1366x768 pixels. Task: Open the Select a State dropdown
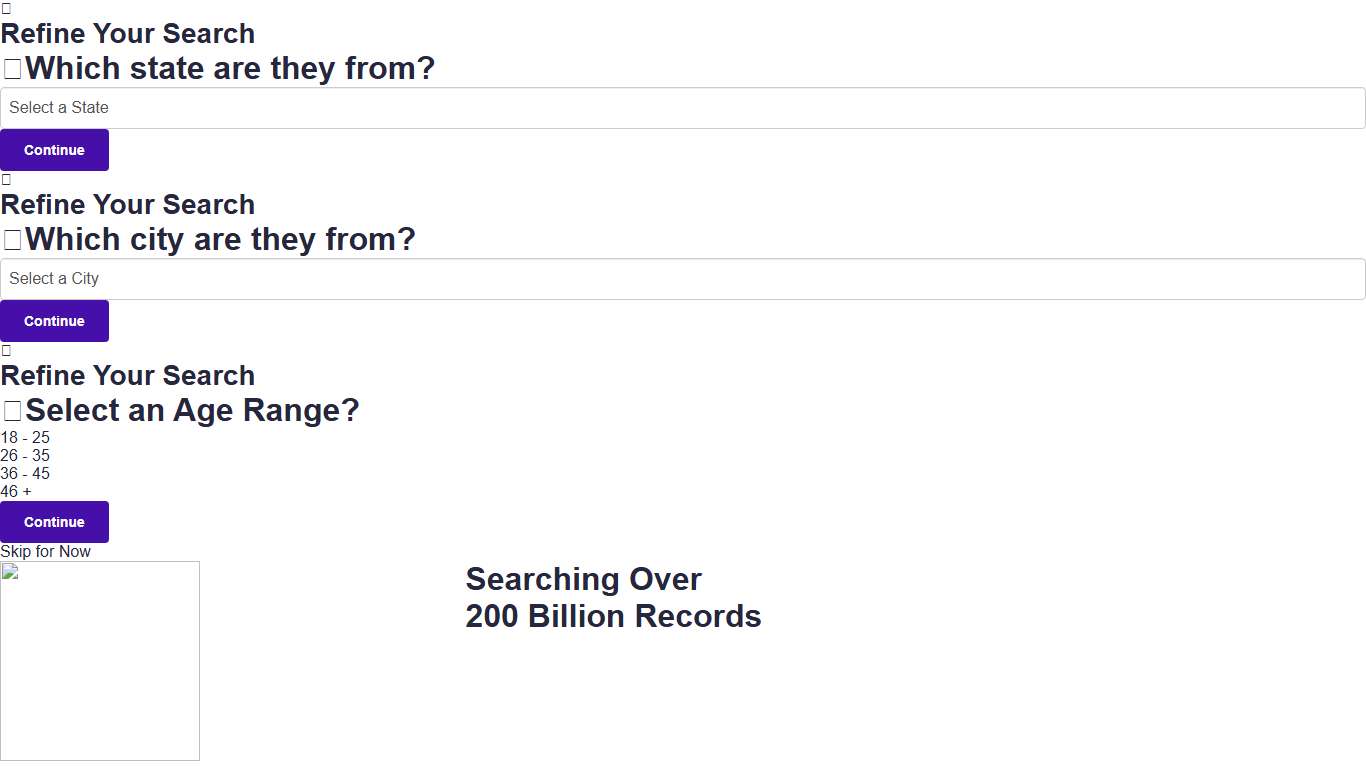pyautogui.click(x=683, y=108)
